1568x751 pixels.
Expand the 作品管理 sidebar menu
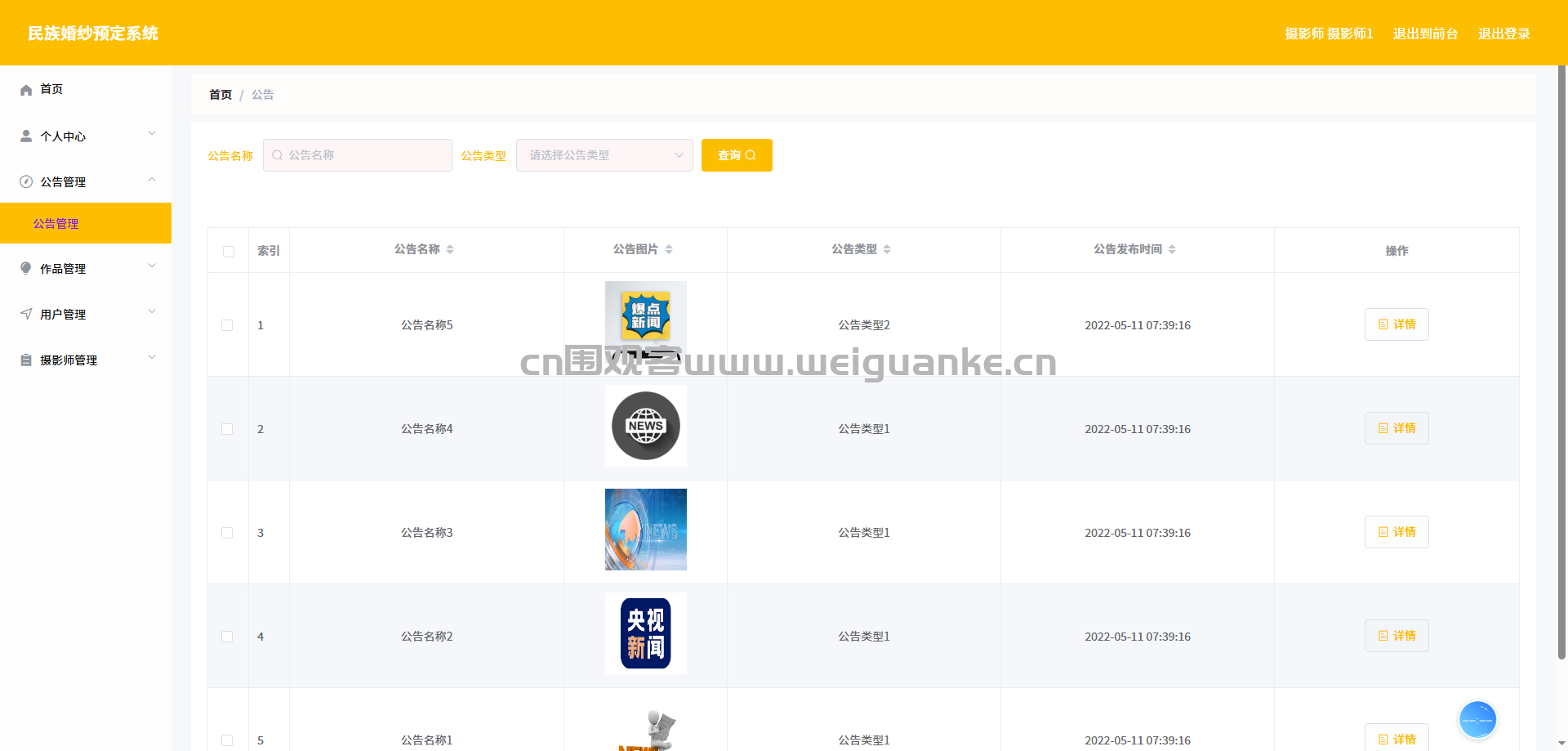pos(86,269)
